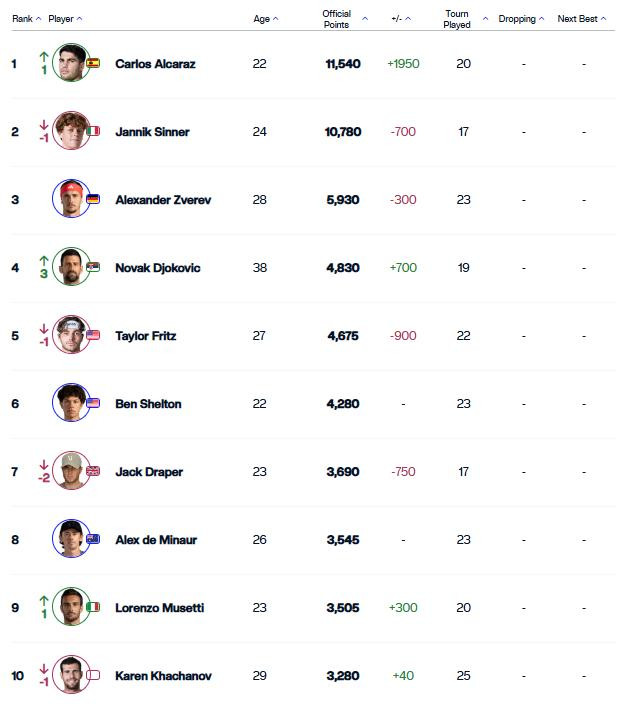
Task: Sort by the Tourn Played column
Action: [465, 19]
